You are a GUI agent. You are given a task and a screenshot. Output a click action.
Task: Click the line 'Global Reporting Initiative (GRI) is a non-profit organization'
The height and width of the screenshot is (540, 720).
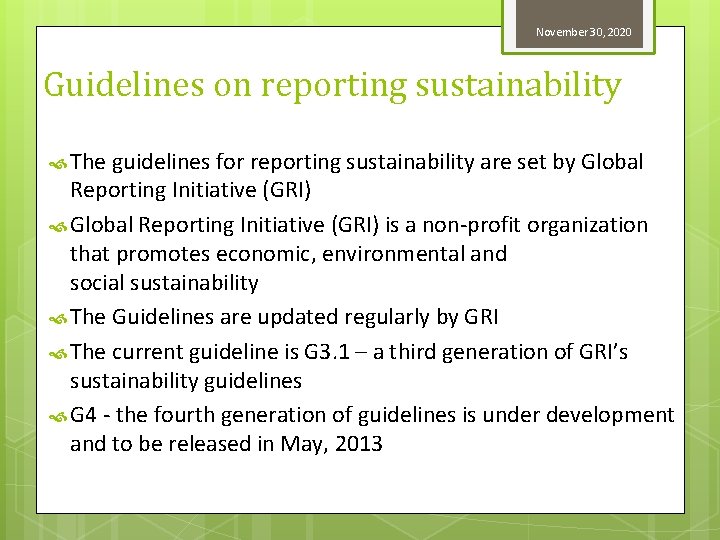point(359,226)
